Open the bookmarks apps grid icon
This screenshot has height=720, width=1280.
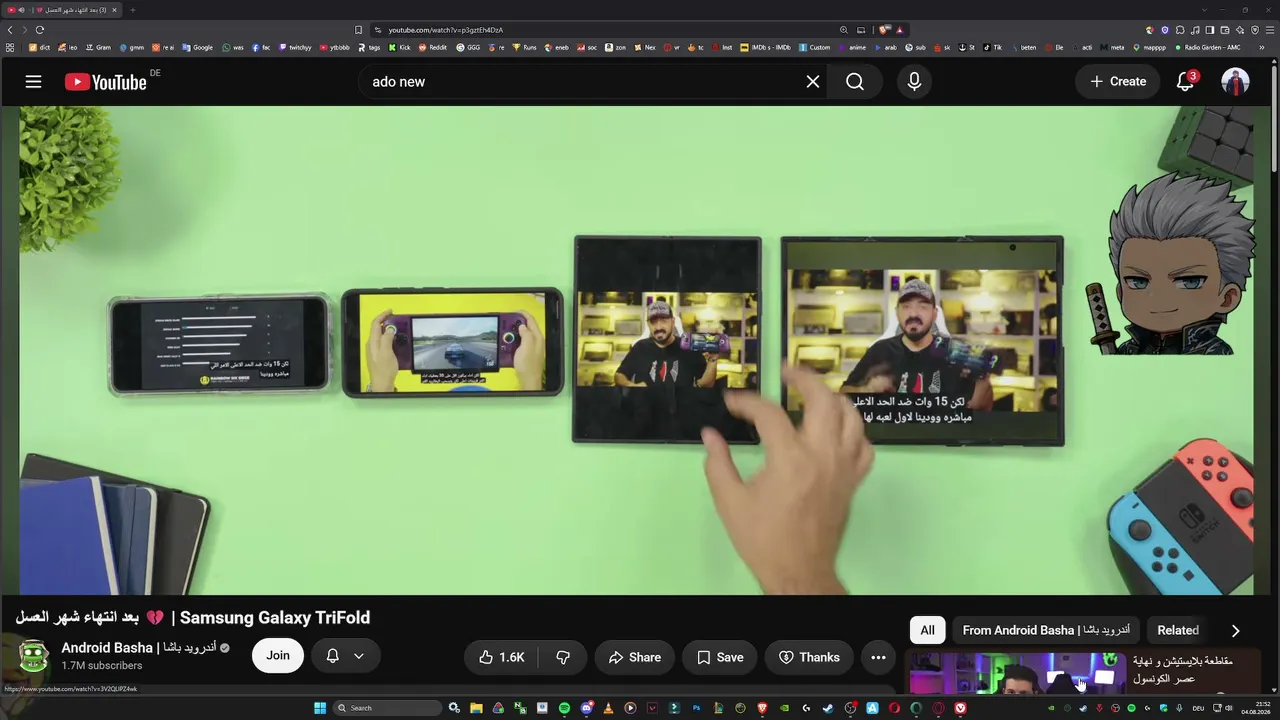tap(10, 47)
